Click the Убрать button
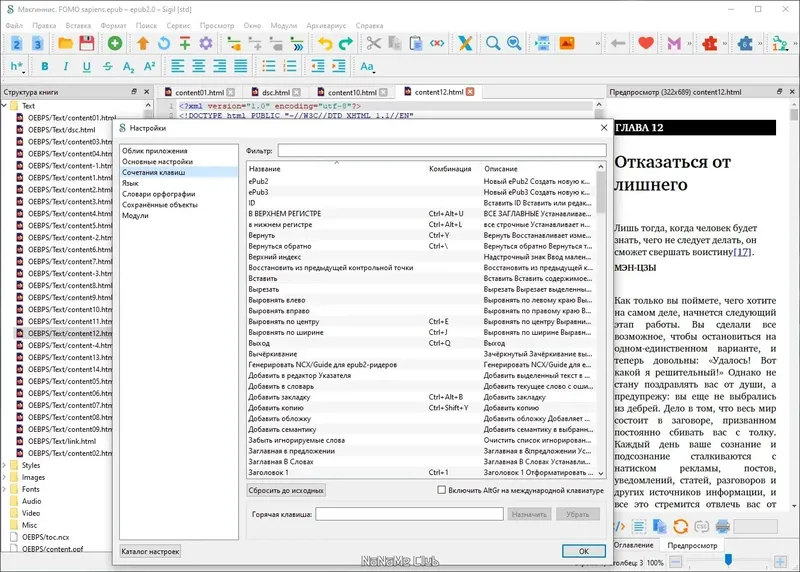Viewport: 800px width, 572px height. (578, 514)
